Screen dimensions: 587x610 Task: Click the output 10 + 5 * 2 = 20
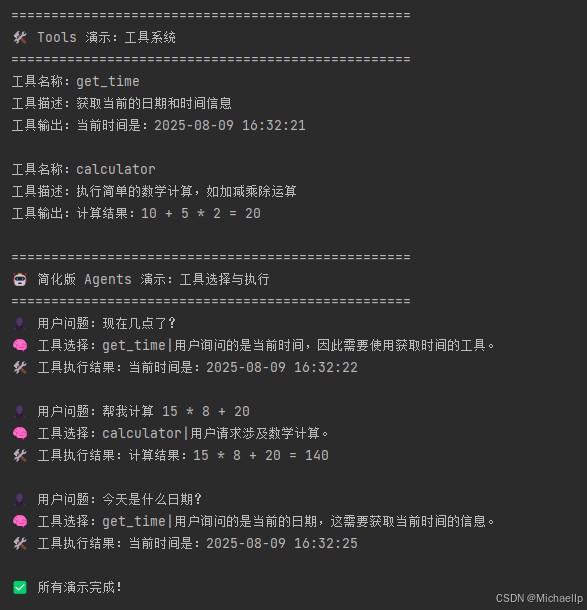click(201, 214)
